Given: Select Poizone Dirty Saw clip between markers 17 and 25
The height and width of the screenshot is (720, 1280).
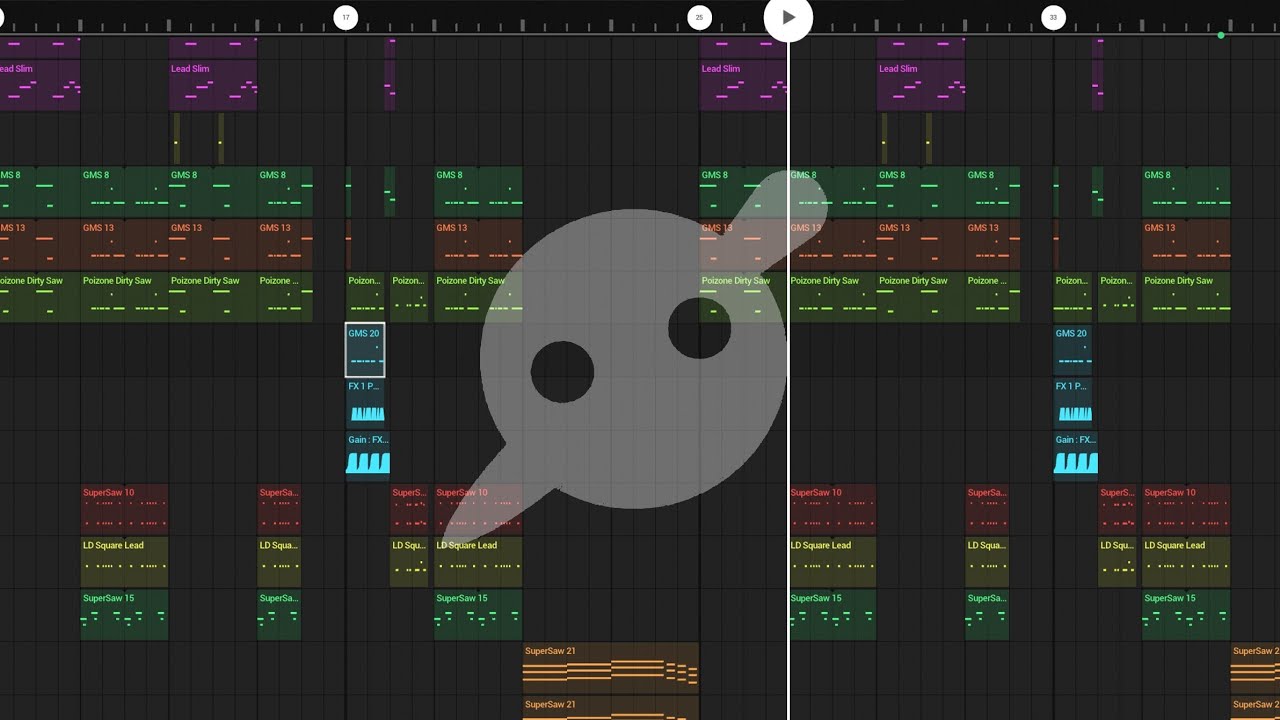Looking at the screenshot, I should click(478, 297).
